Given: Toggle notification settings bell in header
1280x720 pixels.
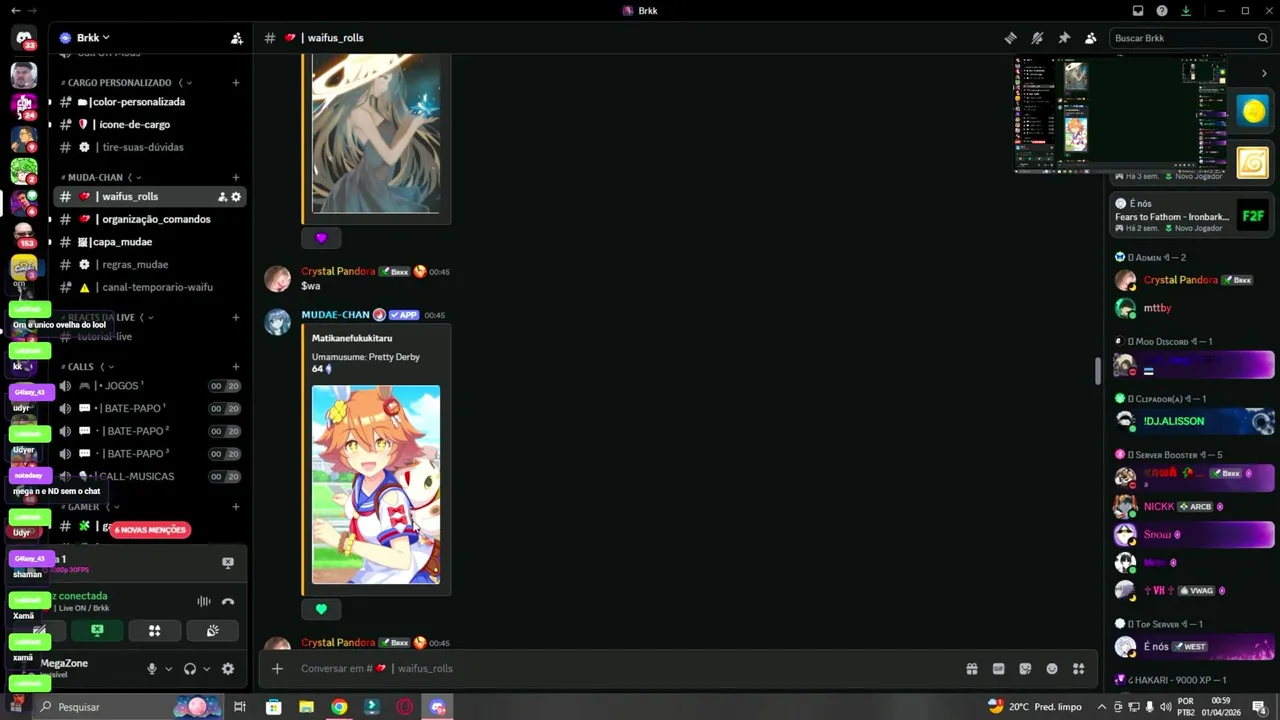Looking at the screenshot, I should coord(1037,38).
